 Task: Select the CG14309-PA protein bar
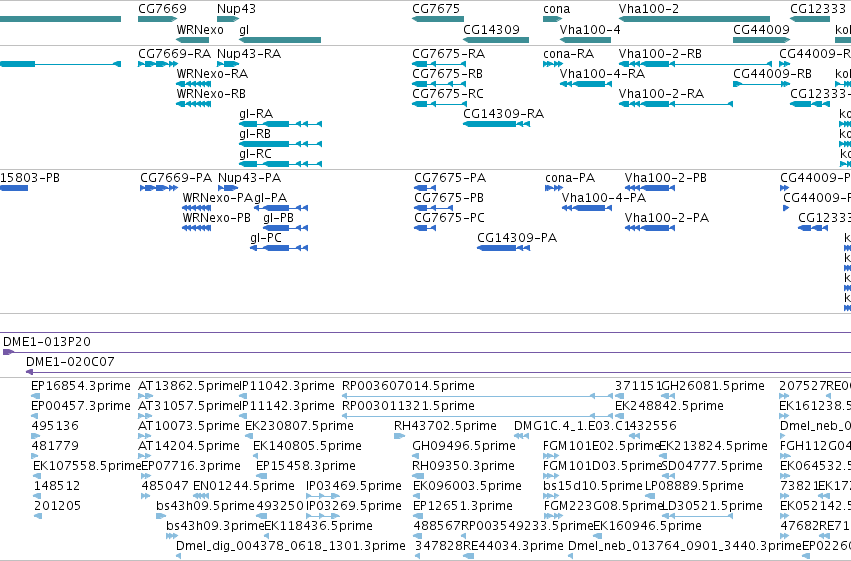point(503,248)
